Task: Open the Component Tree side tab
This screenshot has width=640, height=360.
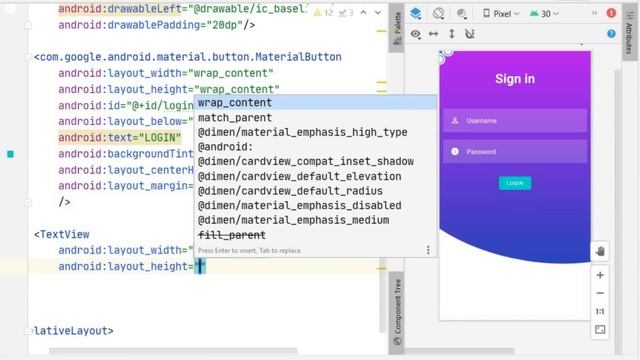Action: pos(397,312)
